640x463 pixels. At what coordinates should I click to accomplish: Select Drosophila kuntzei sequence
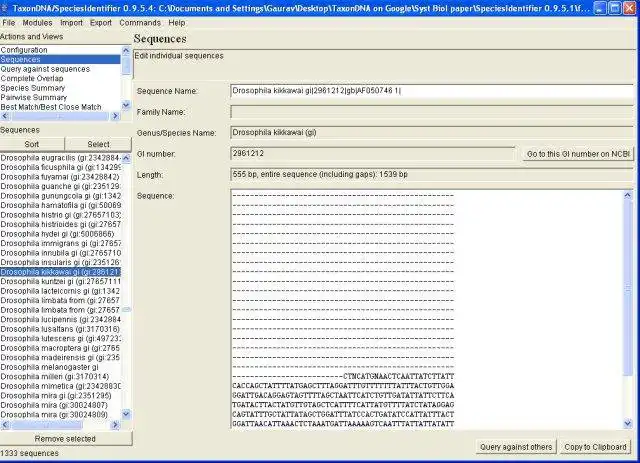point(60,281)
